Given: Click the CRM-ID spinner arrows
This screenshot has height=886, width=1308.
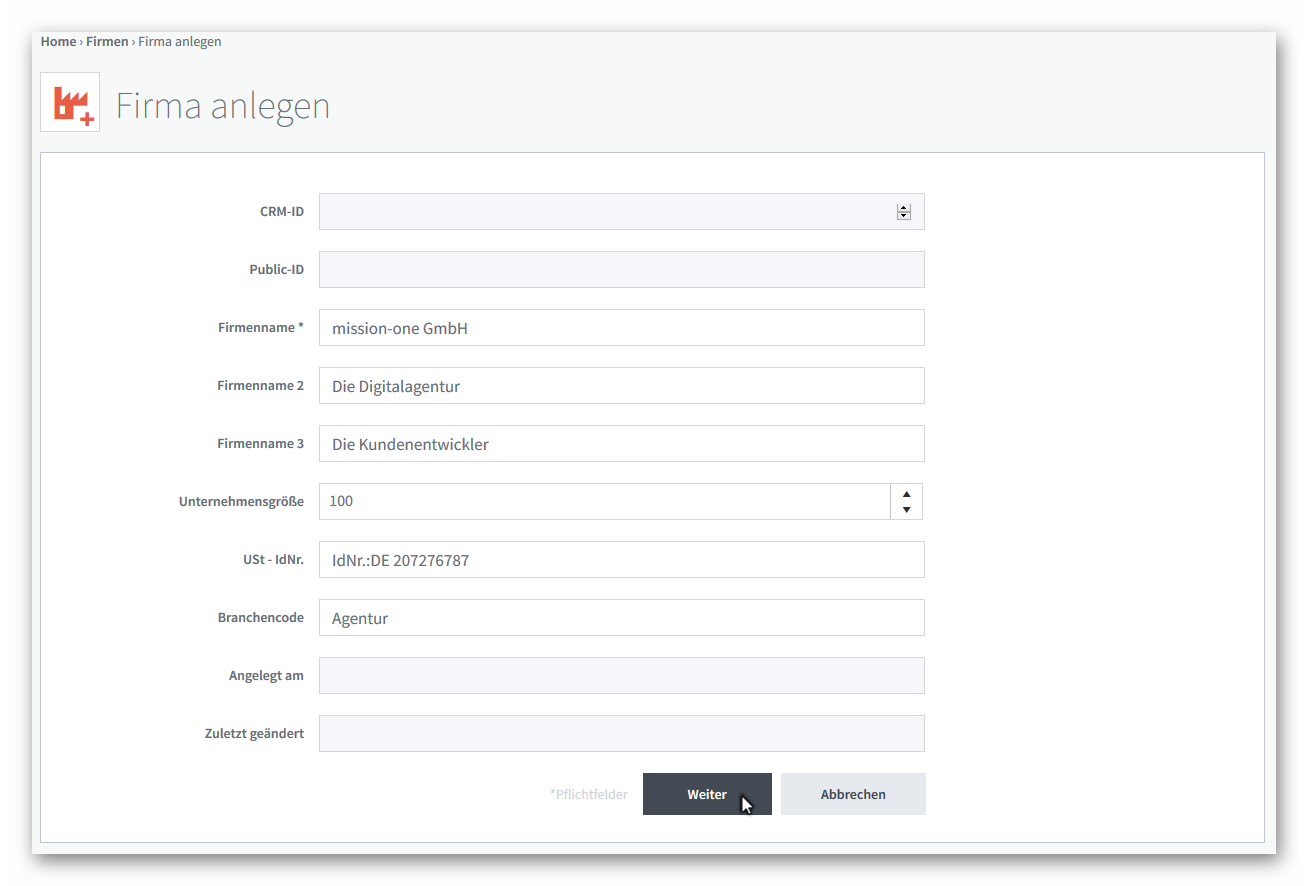Looking at the screenshot, I should pos(904,212).
